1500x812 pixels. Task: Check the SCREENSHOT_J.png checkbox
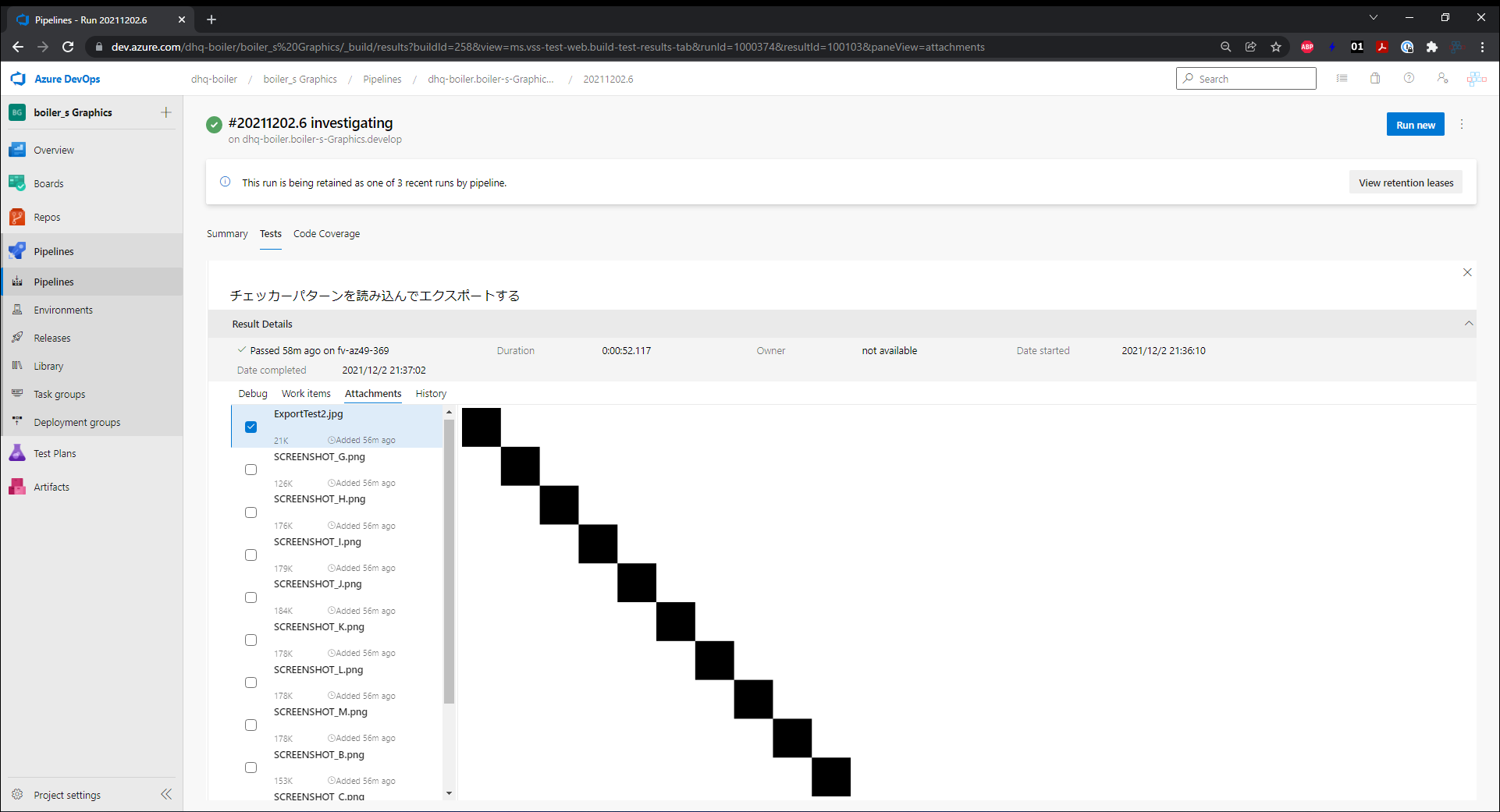point(251,597)
